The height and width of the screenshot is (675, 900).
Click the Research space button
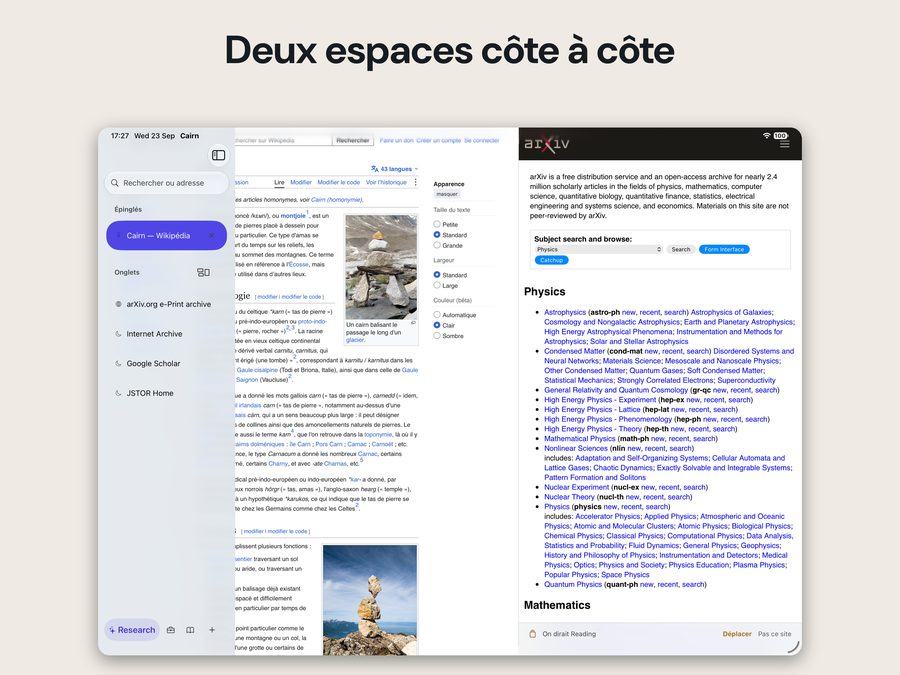[132, 630]
